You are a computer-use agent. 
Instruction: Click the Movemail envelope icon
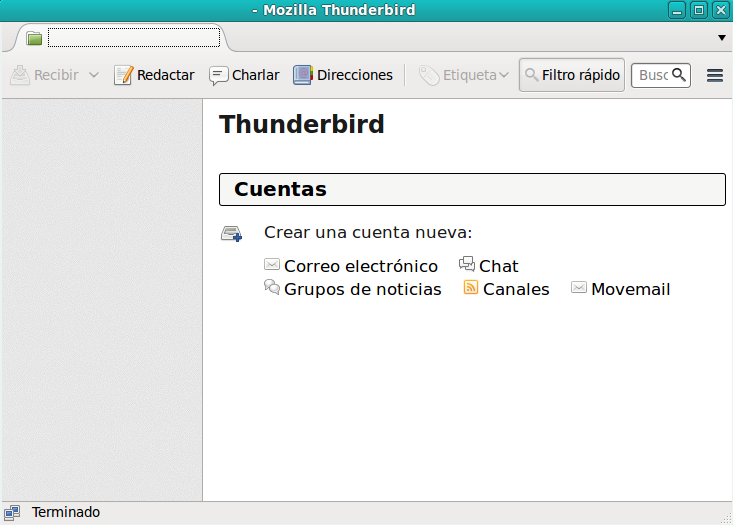pyautogui.click(x=579, y=287)
